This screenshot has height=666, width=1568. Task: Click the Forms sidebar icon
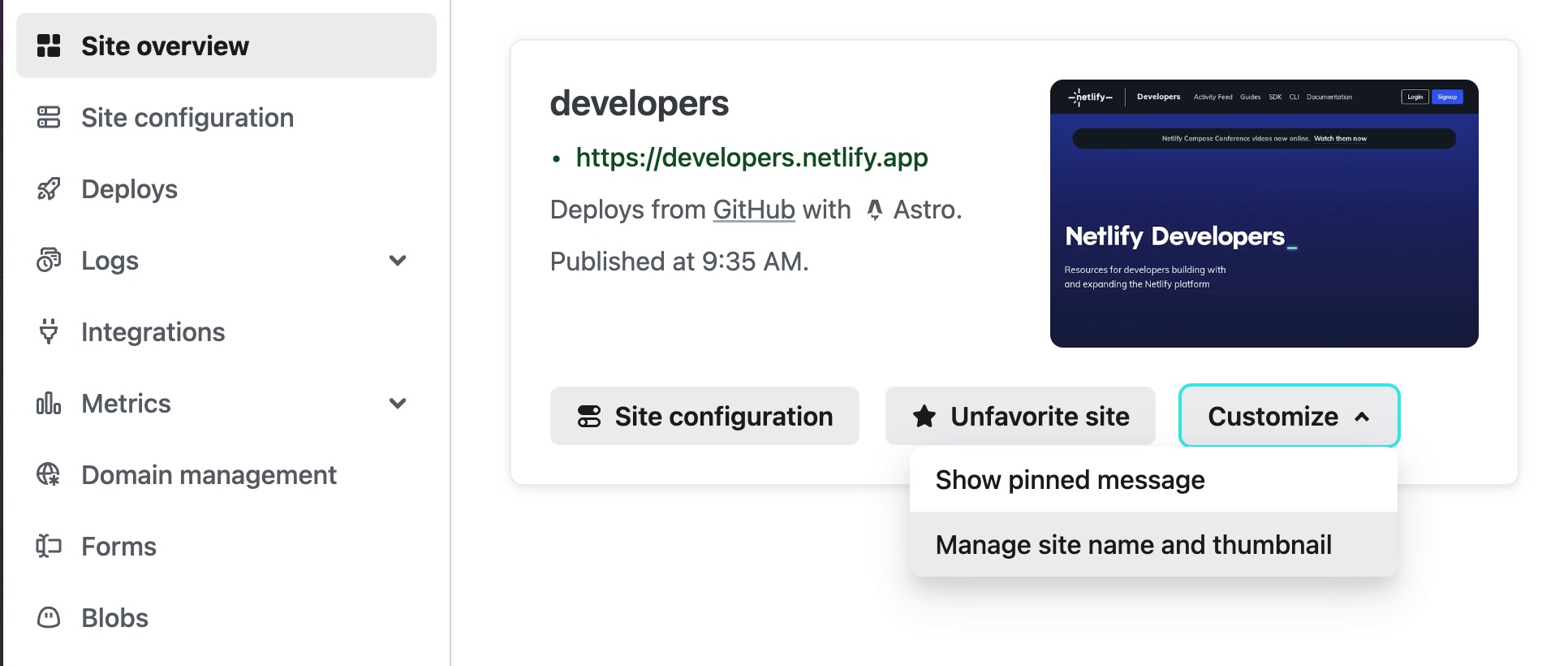pos(49,546)
